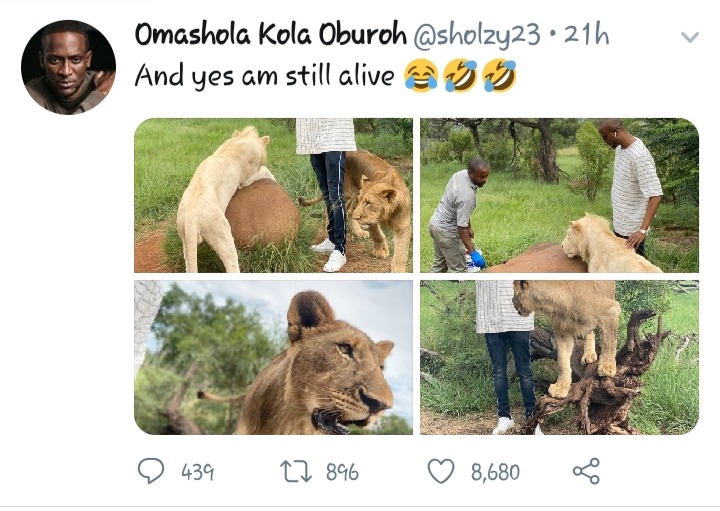Screen dimensions: 720x511
Task: Click the middle rolling-on-floor laughing emoji
Action: click(x=461, y=75)
